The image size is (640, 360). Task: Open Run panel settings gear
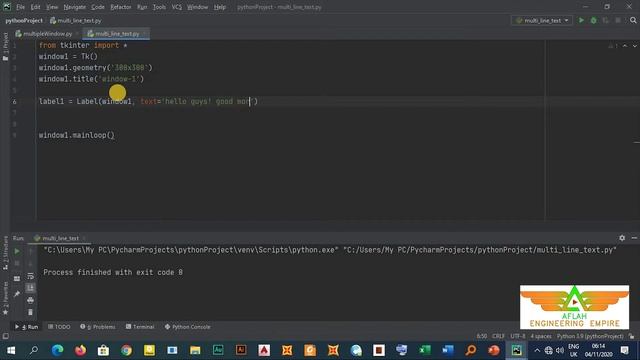click(622, 238)
